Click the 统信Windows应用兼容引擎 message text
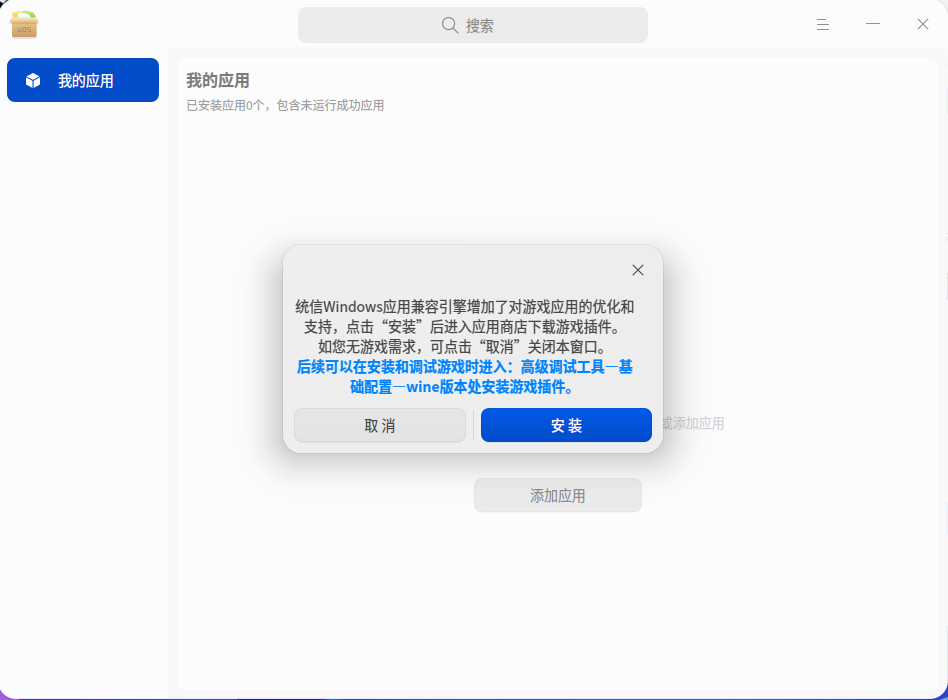This screenshot has height=700, width=948. click(464, 326)
